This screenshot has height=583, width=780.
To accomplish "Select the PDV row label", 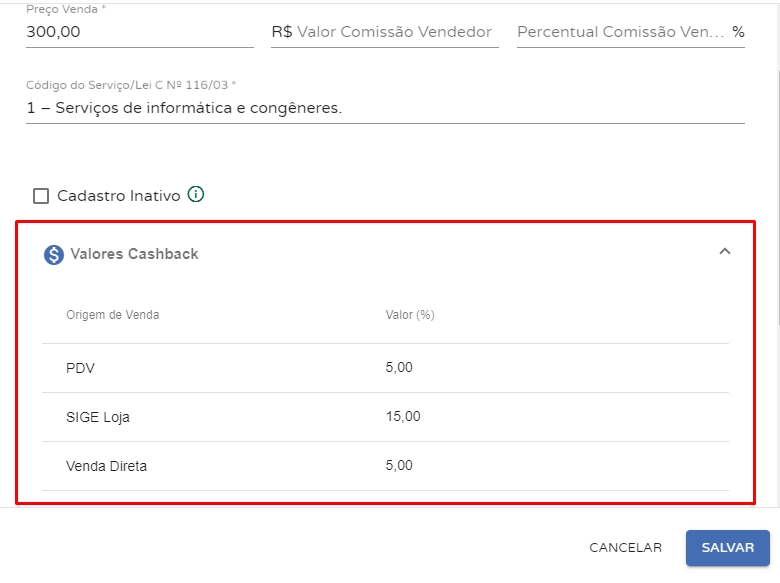I will (80, 368).
